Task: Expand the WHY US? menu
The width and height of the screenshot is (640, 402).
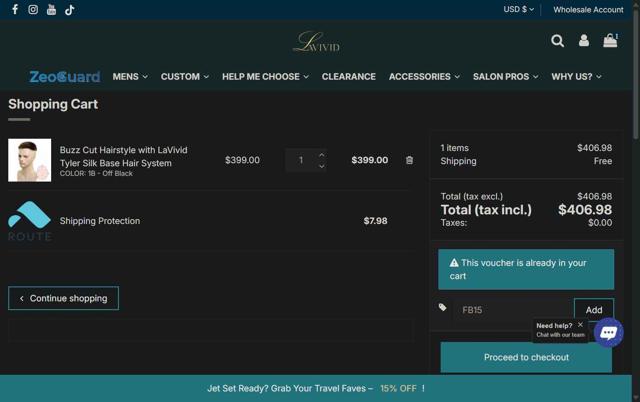Action: (576, 77)
